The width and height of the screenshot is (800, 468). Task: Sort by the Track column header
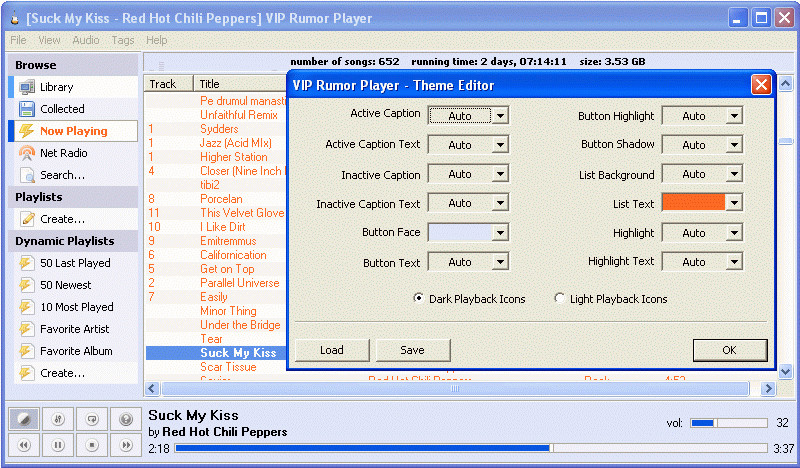pyautogui.click(x=168, y=84)
